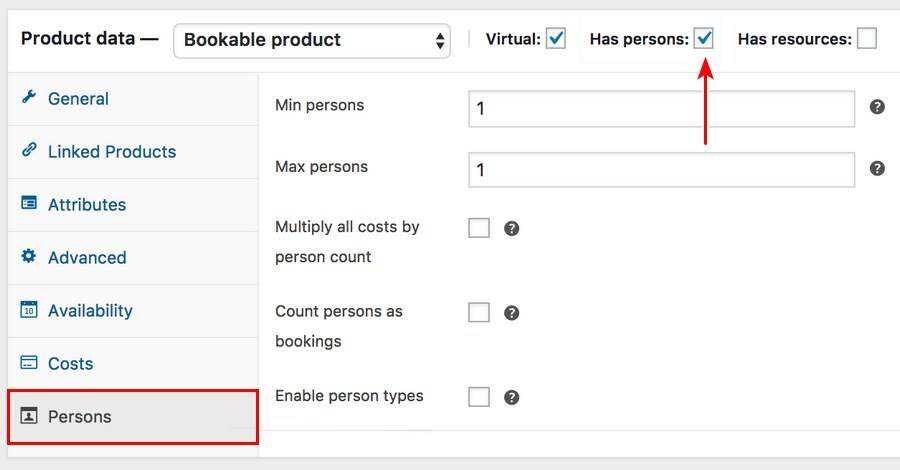Enable Multiply all costs by person count
This screenshot has height=470, width=900.
point(479,228)
